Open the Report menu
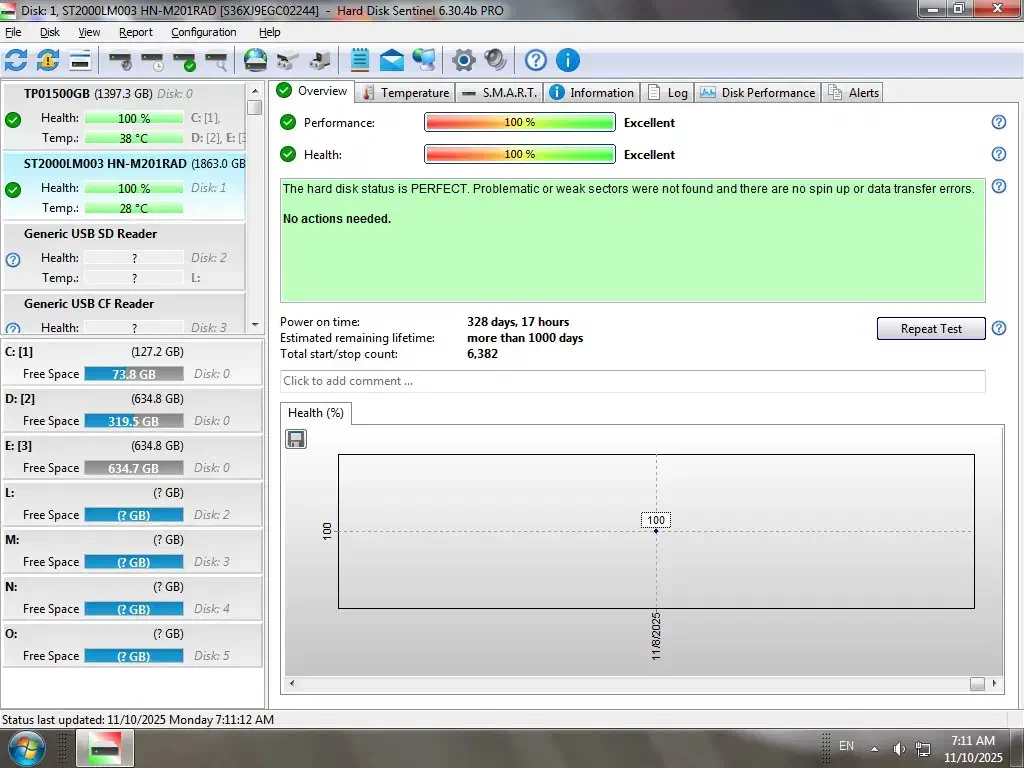1024x768 pixels. coord(136,32)
